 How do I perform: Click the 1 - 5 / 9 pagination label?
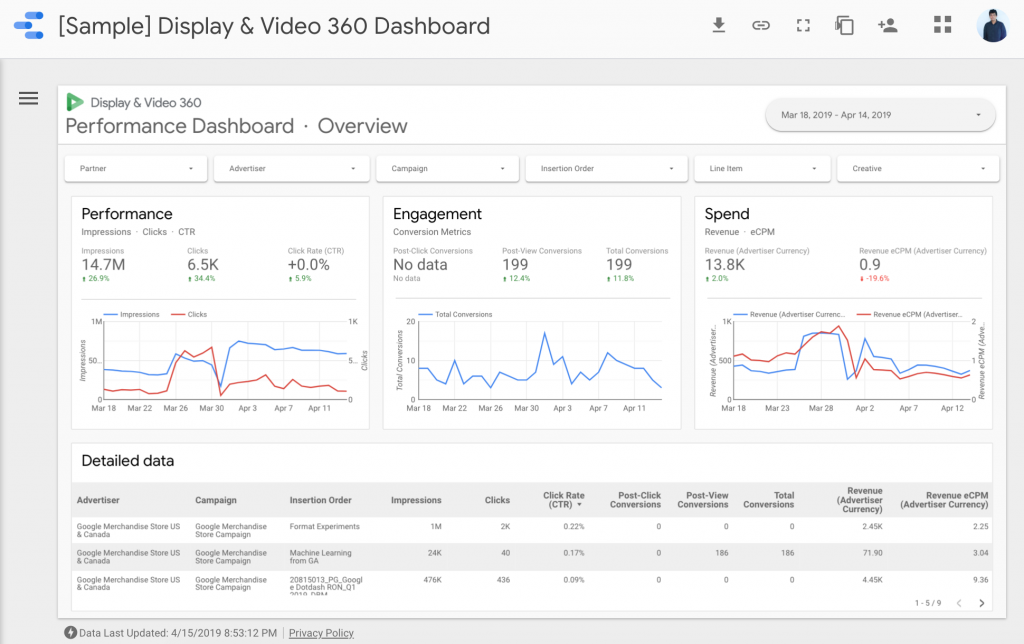927,603
